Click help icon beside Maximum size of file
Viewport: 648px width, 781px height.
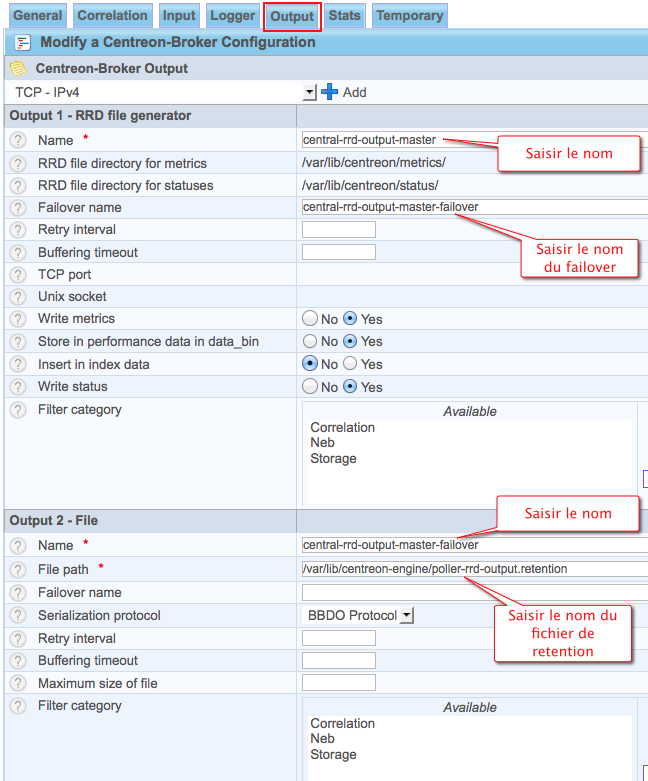pyautogui.click(x=17, y=684)
